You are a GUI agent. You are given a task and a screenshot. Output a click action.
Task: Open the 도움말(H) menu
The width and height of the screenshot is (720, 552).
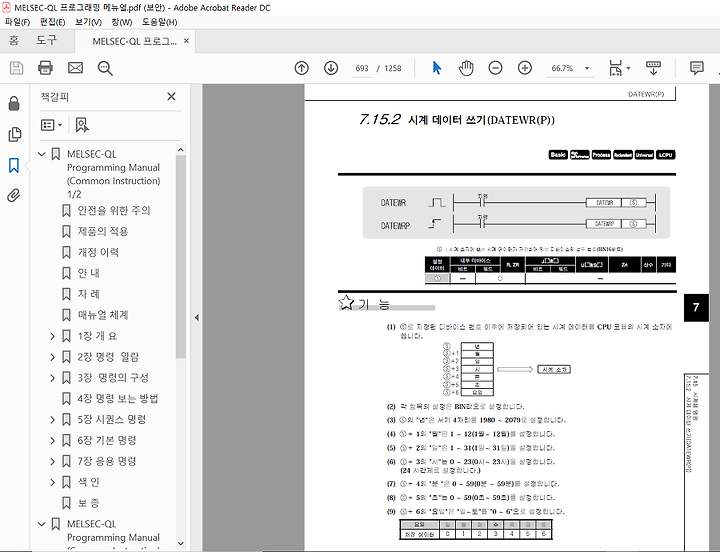point(159,22)
